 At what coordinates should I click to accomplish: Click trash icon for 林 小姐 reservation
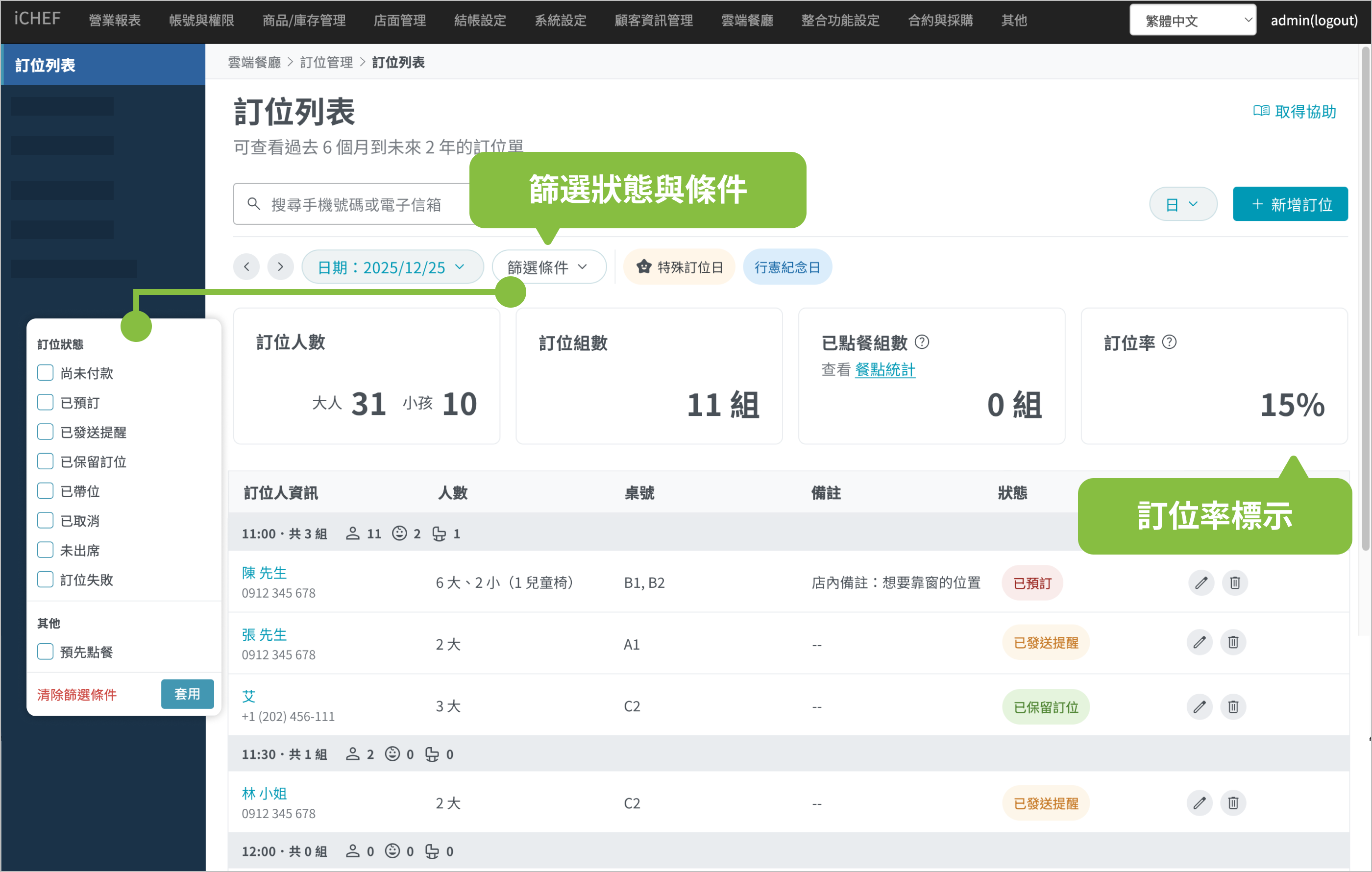(x=1233, y=803)
